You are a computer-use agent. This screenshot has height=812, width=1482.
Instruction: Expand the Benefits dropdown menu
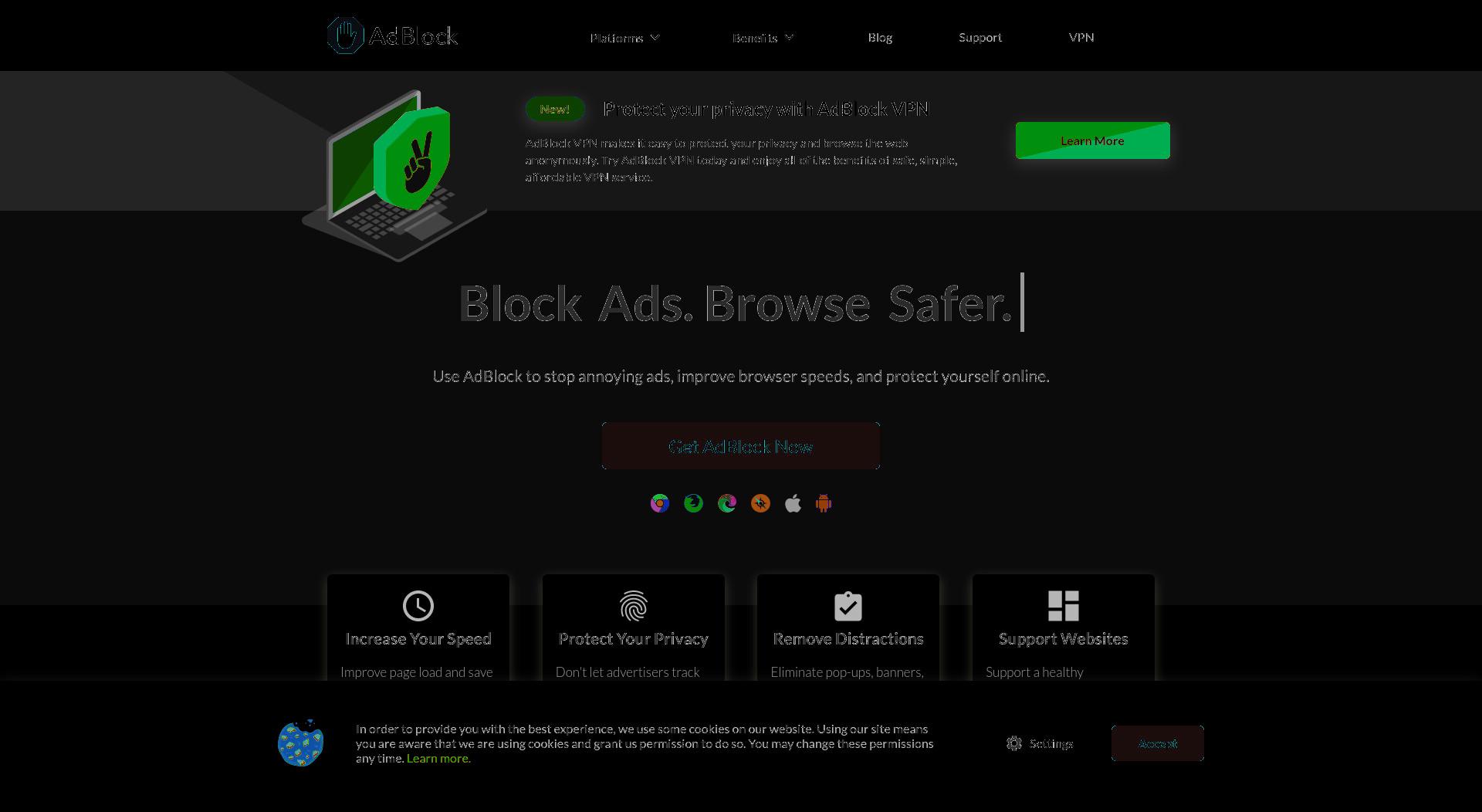pos(763,38)
